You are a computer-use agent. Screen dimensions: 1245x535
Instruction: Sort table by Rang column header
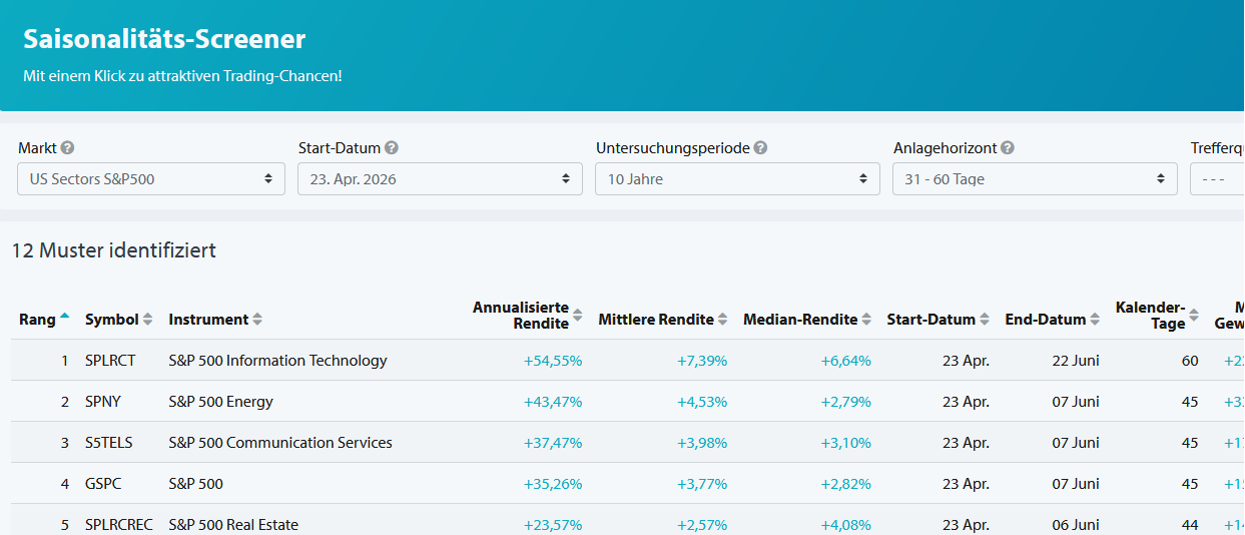tap(37, 320)
